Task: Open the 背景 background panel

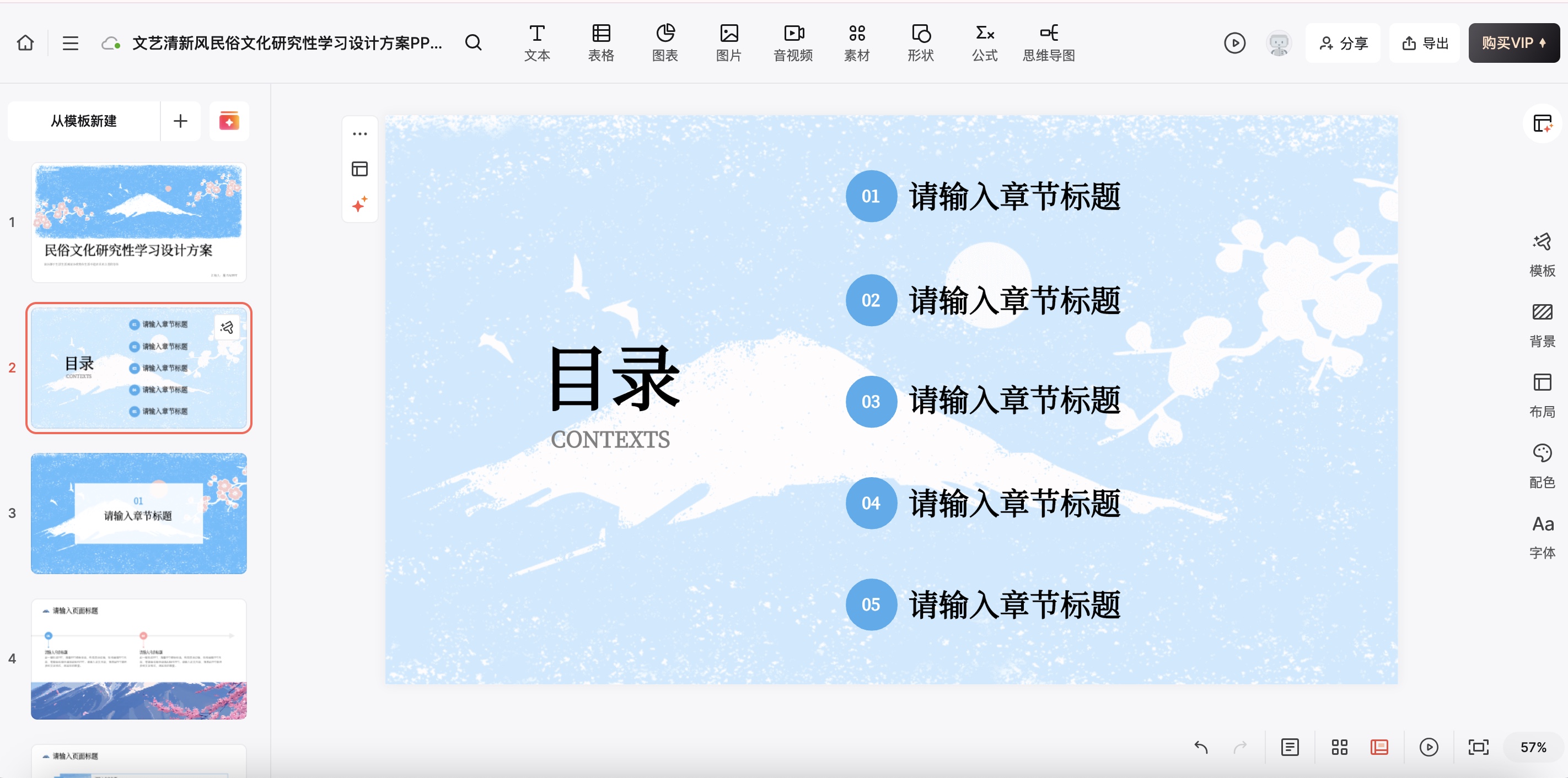Action: (x=1543, y=325)
